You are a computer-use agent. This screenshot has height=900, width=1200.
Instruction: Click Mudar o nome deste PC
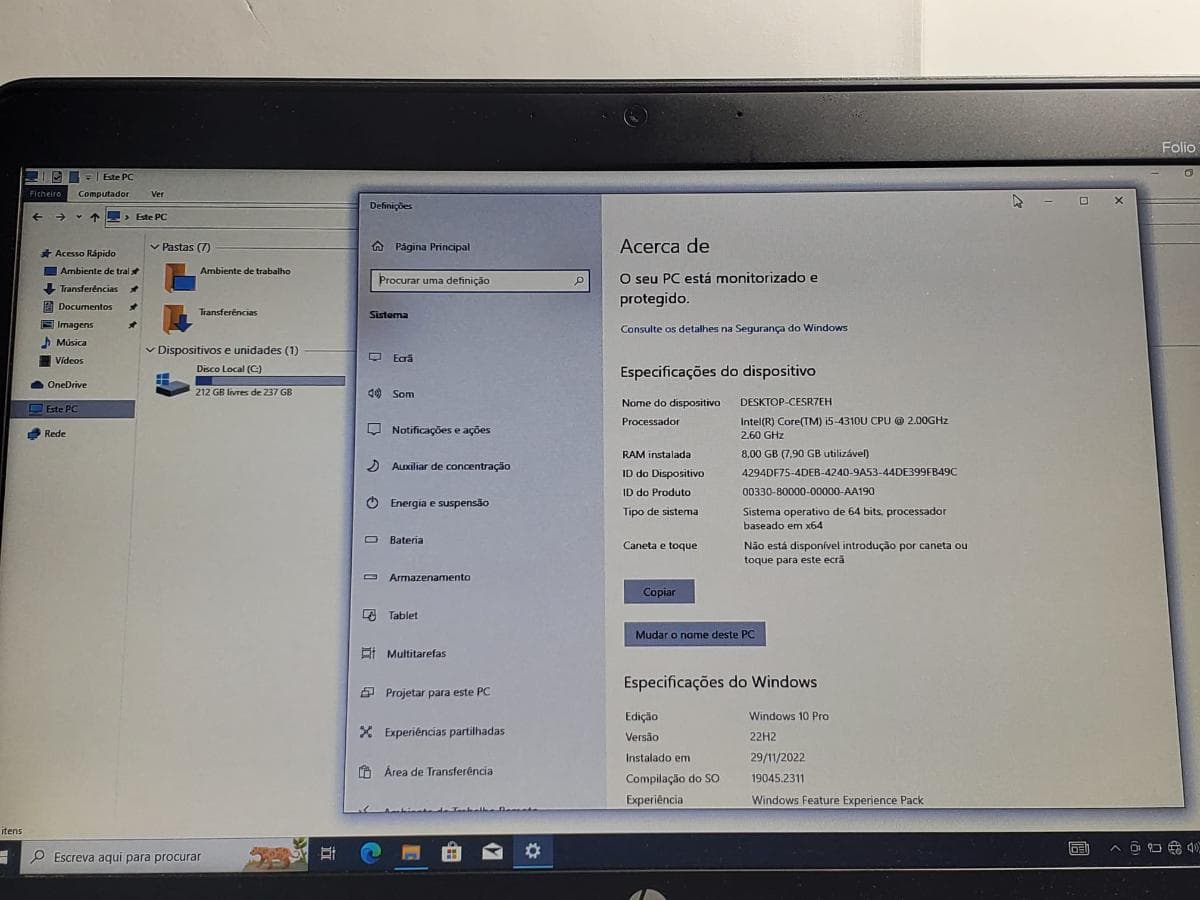[695, 635]
